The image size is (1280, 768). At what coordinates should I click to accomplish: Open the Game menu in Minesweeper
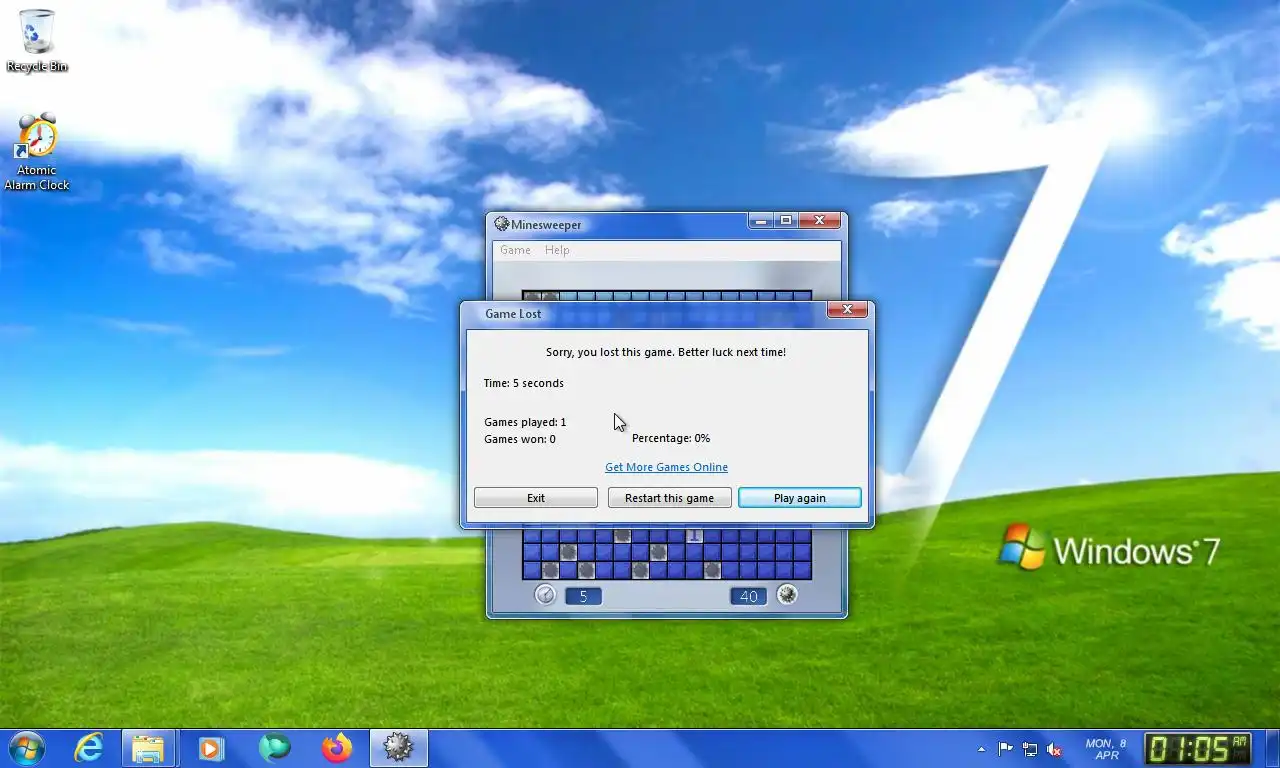pos(515,250)
